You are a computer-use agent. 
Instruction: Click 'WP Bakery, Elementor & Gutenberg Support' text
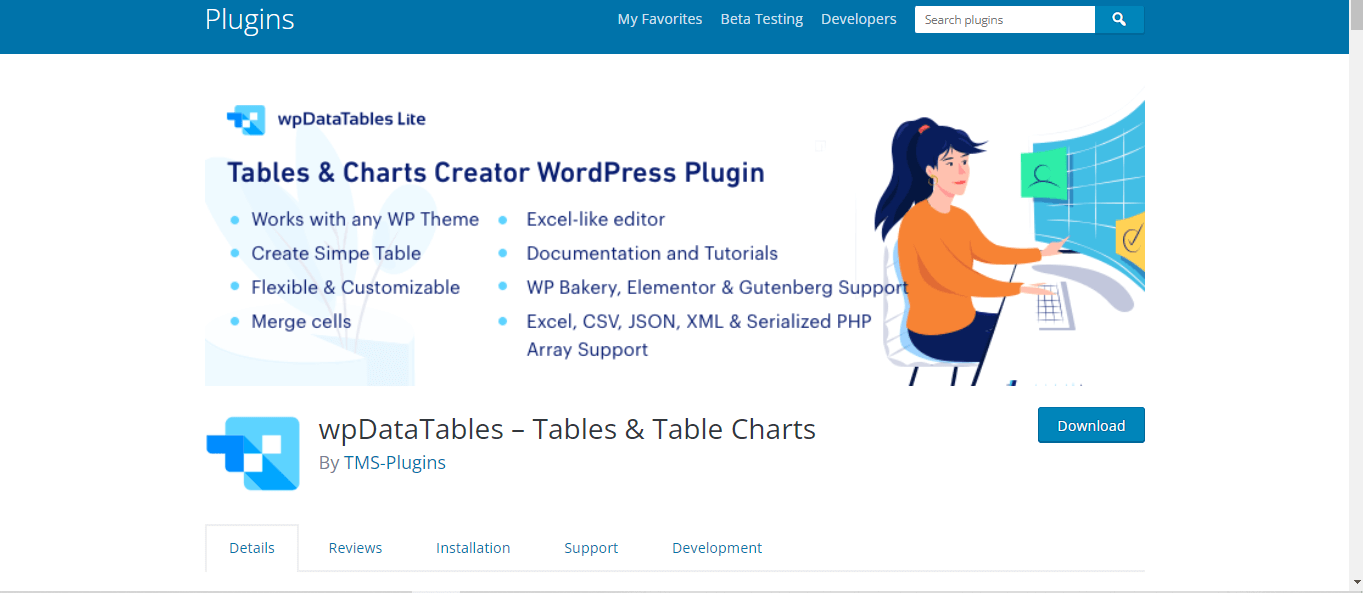(x=717, y=287)
